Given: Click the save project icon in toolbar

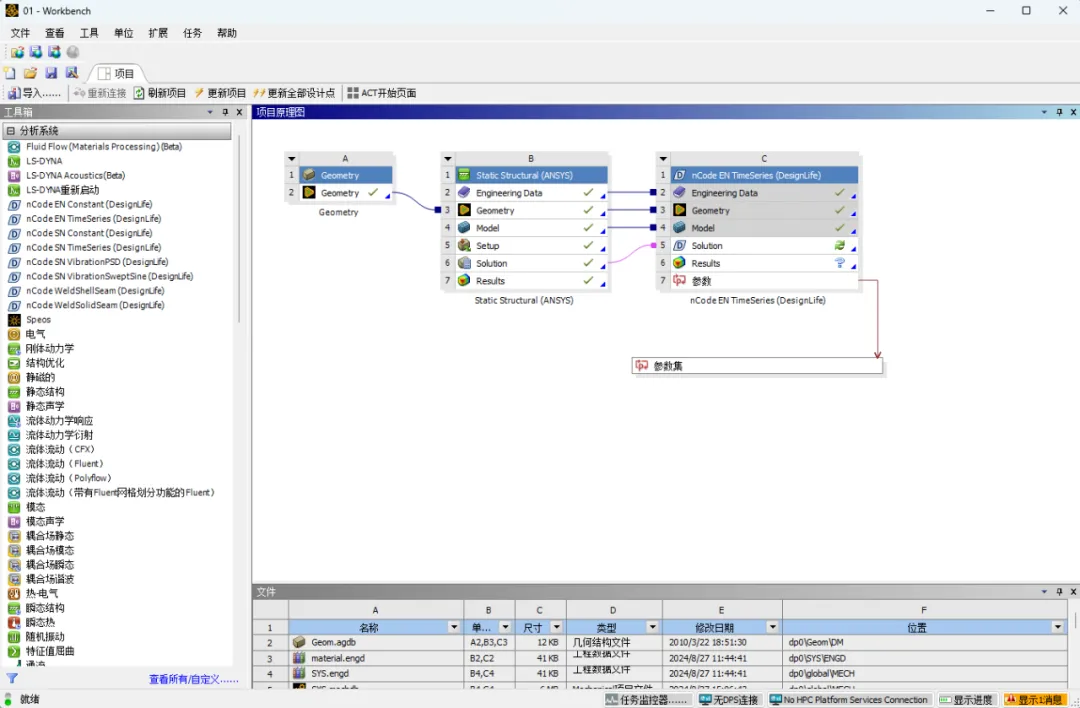Looking at the screenshot, I should click(51, 72).
